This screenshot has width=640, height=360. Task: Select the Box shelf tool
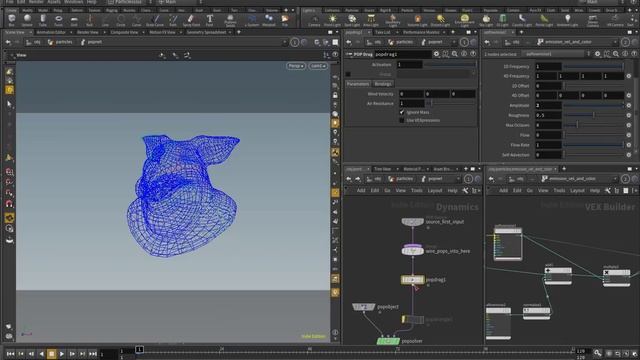pyautogui.click(x=11, y=20)
